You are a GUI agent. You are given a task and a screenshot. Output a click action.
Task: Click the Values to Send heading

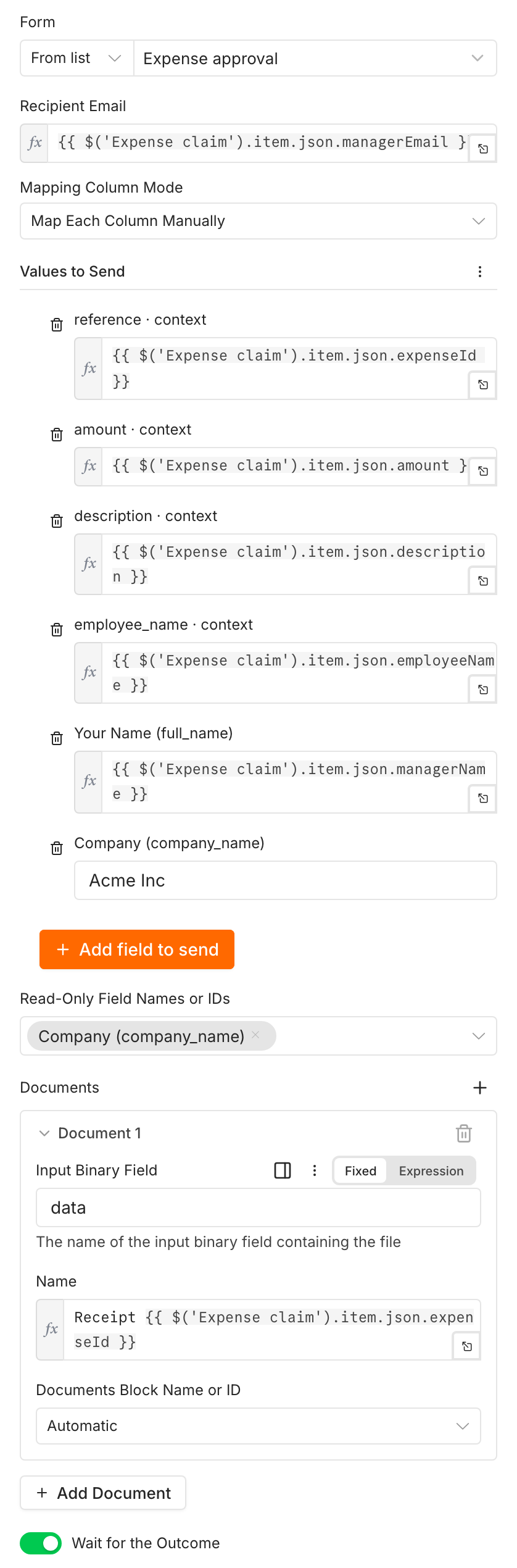[72, 272]
